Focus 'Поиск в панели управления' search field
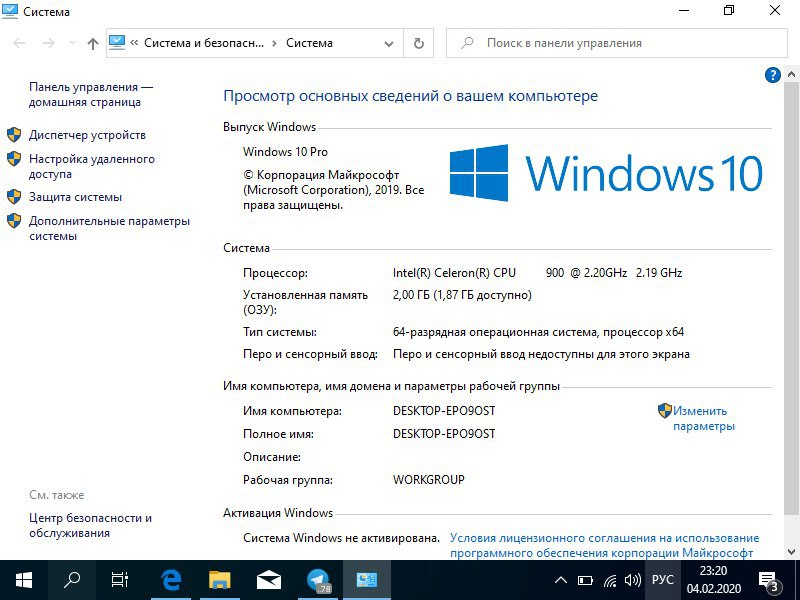Viewport: 800px width, 600px height. pyautogui.click(x=617, y=43)
